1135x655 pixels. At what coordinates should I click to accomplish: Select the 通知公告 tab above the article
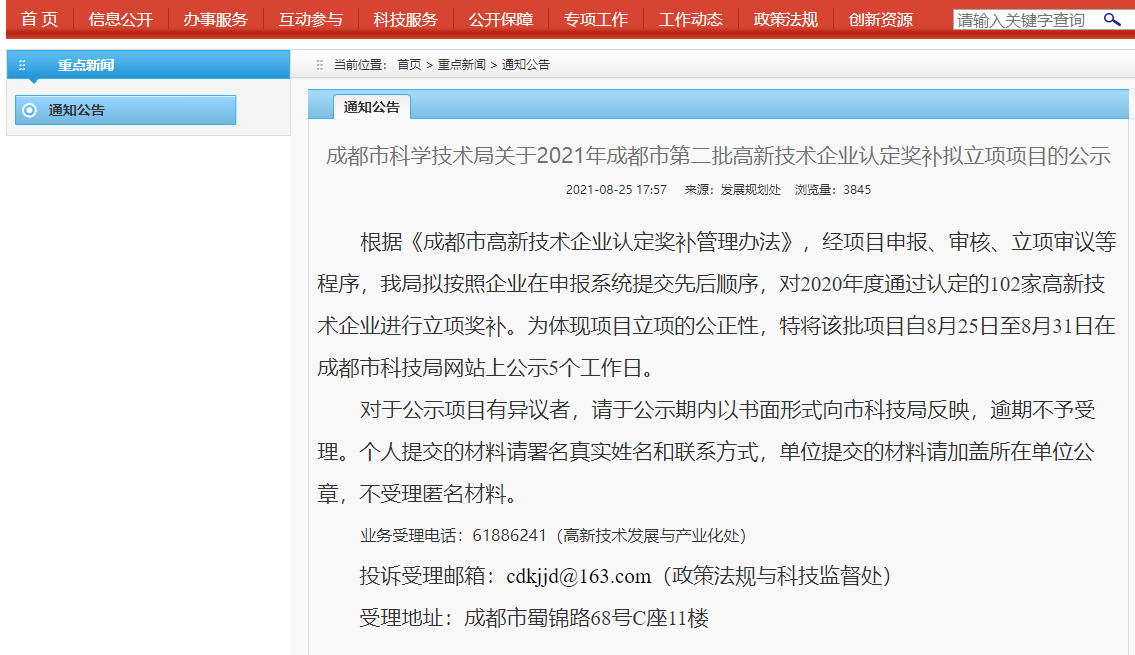[372, 107]
